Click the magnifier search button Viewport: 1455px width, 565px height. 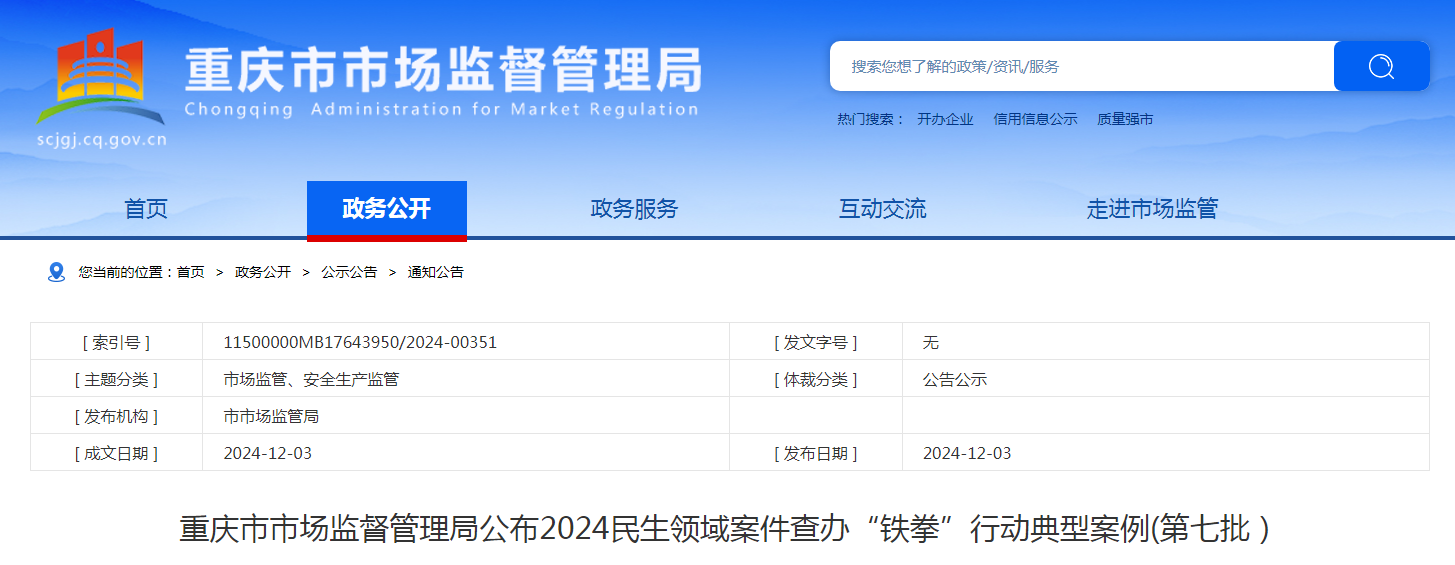pos(1381,66)
